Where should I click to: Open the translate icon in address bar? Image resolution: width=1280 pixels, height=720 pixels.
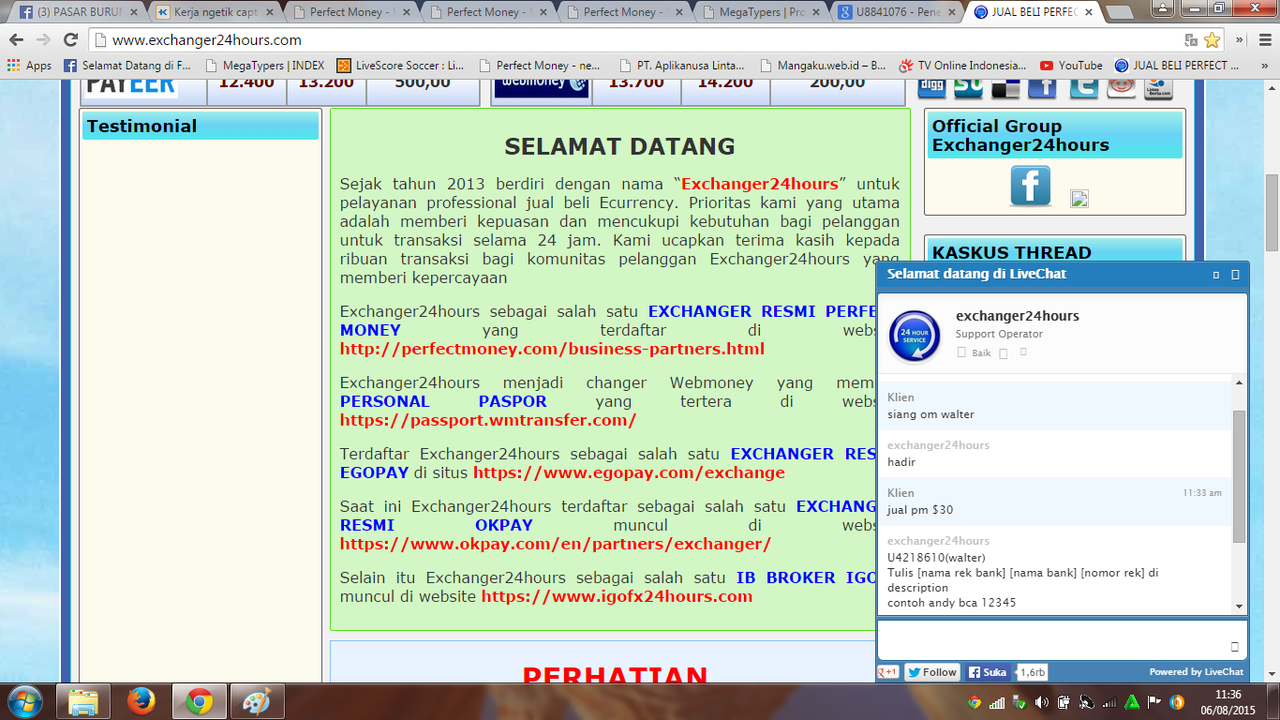pyautogui.click(x=1191, y=40)
